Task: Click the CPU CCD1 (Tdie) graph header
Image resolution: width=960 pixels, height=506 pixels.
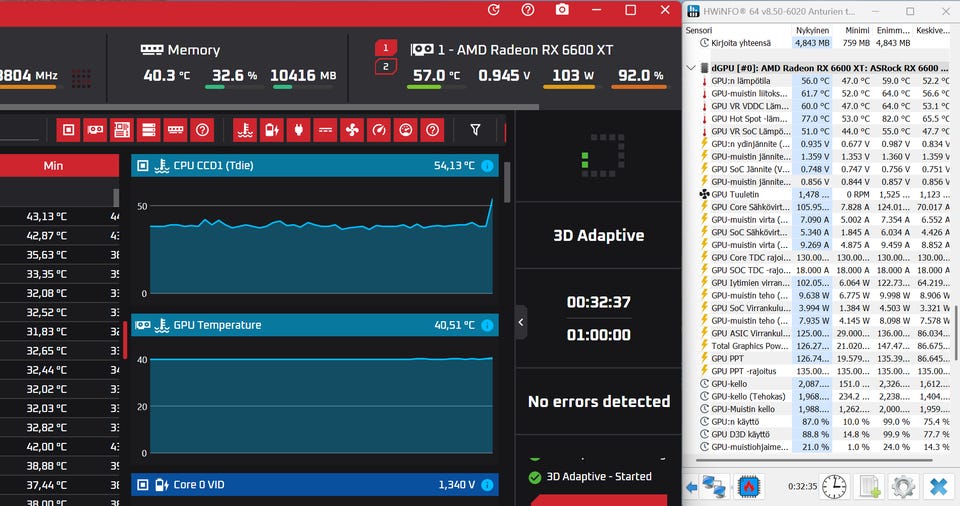Action: (315, 165)
